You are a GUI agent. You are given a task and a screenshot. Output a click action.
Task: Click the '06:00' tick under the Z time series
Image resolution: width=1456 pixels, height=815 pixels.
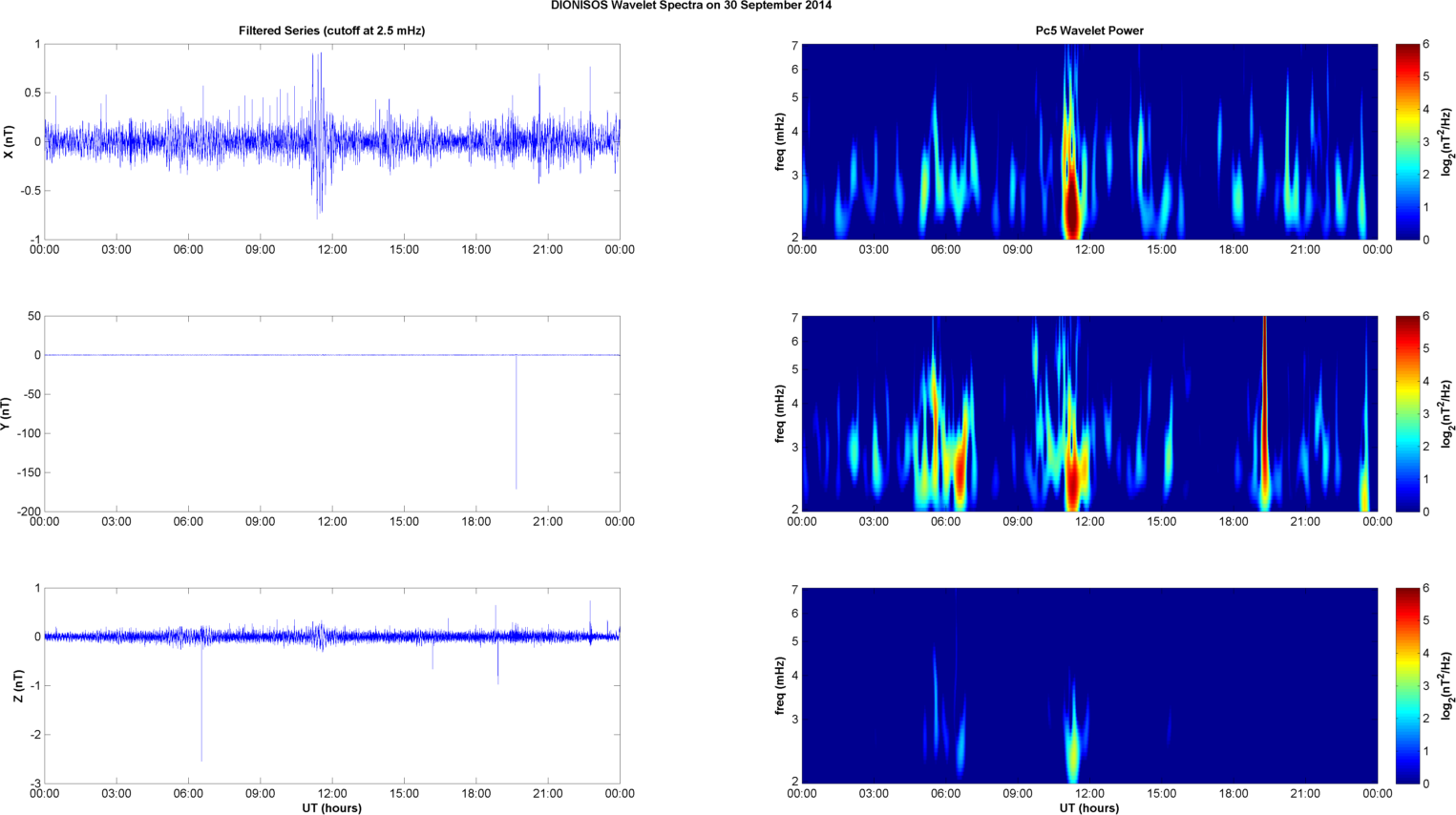[x=188, y=794]
